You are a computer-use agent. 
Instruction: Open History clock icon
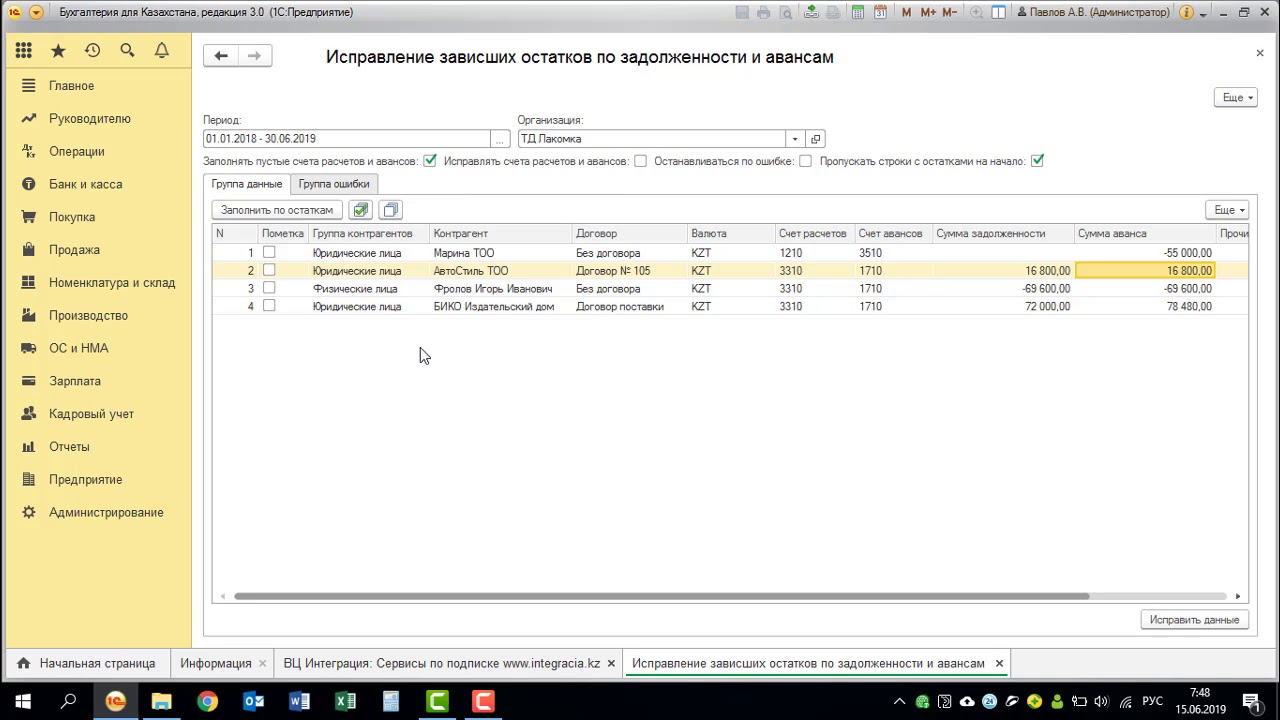92,50
